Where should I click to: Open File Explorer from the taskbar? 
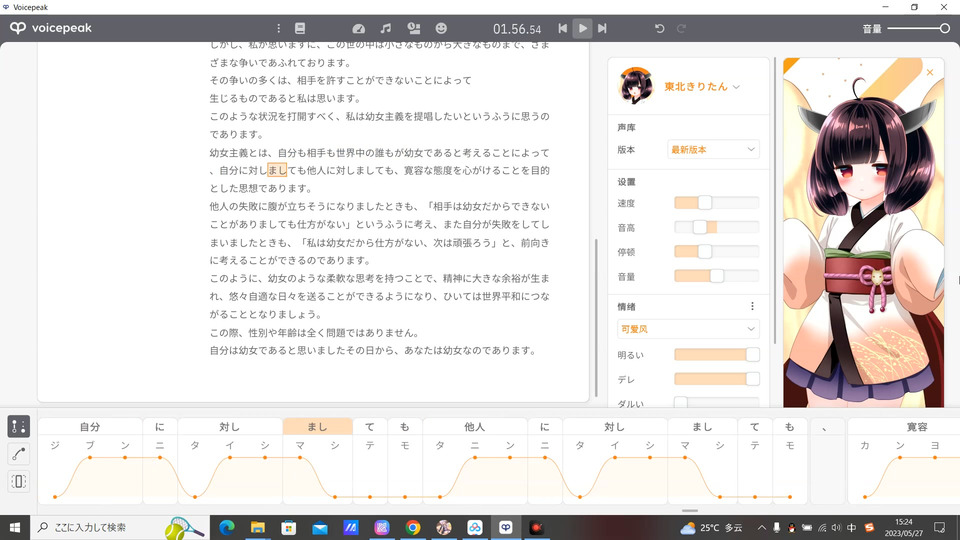258,527
